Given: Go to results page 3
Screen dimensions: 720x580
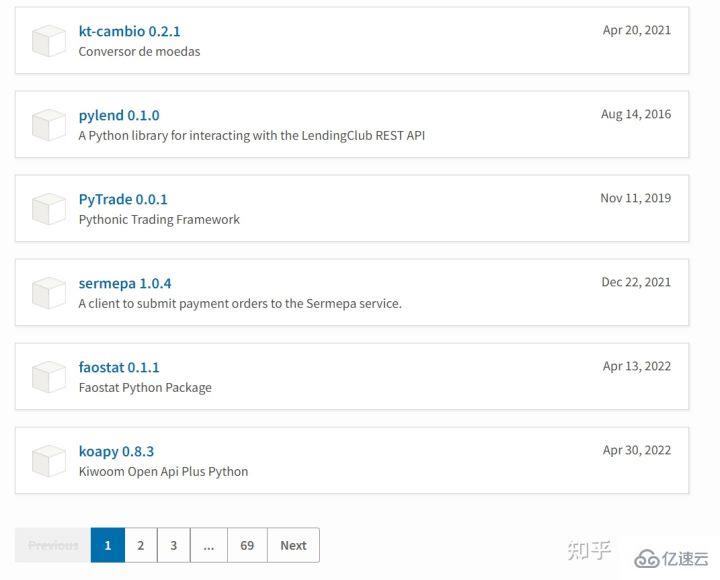Looking at the screenshot, I should 174,545.
